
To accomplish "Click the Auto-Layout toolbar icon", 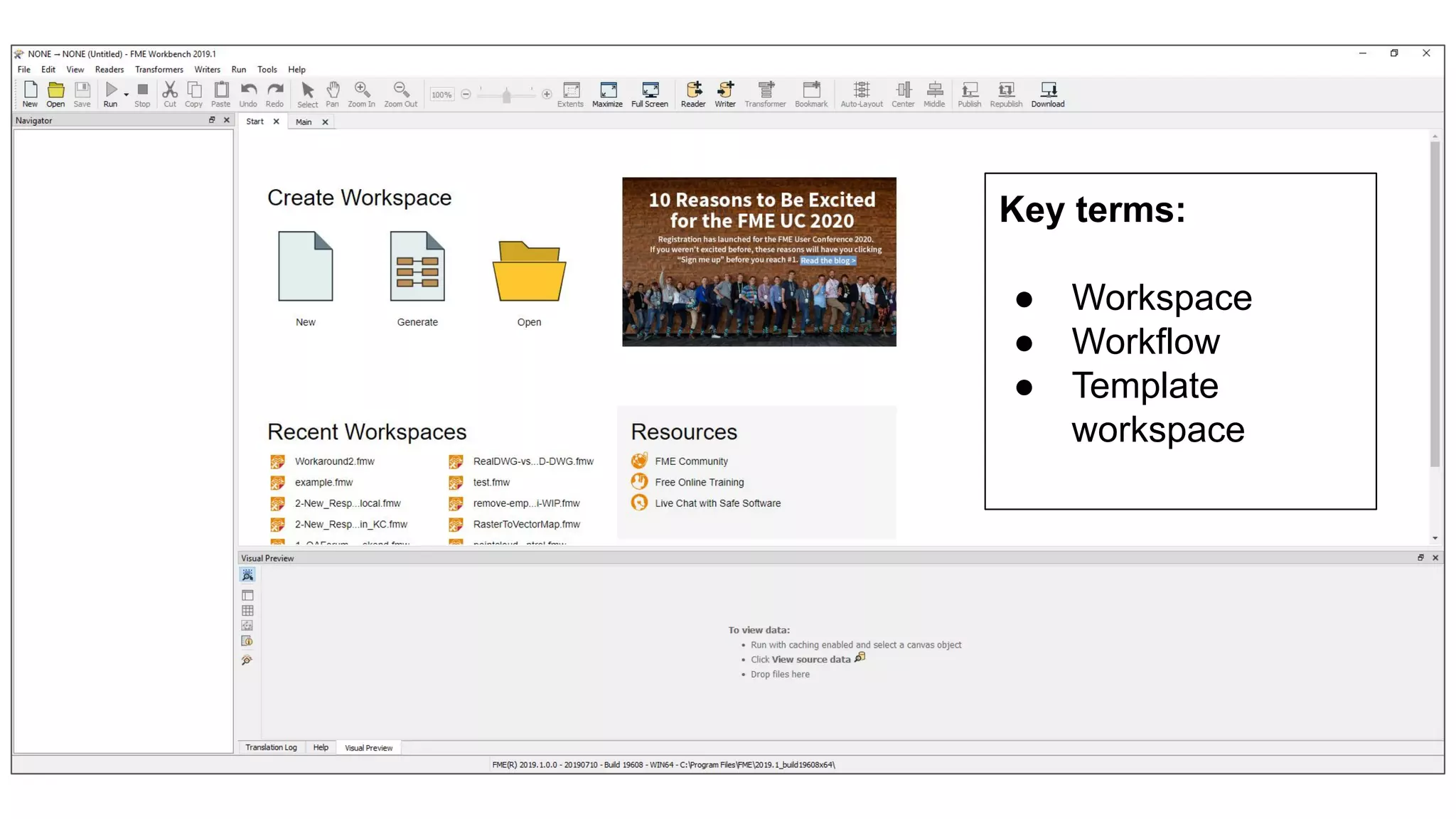I will [x=862, y=94].
